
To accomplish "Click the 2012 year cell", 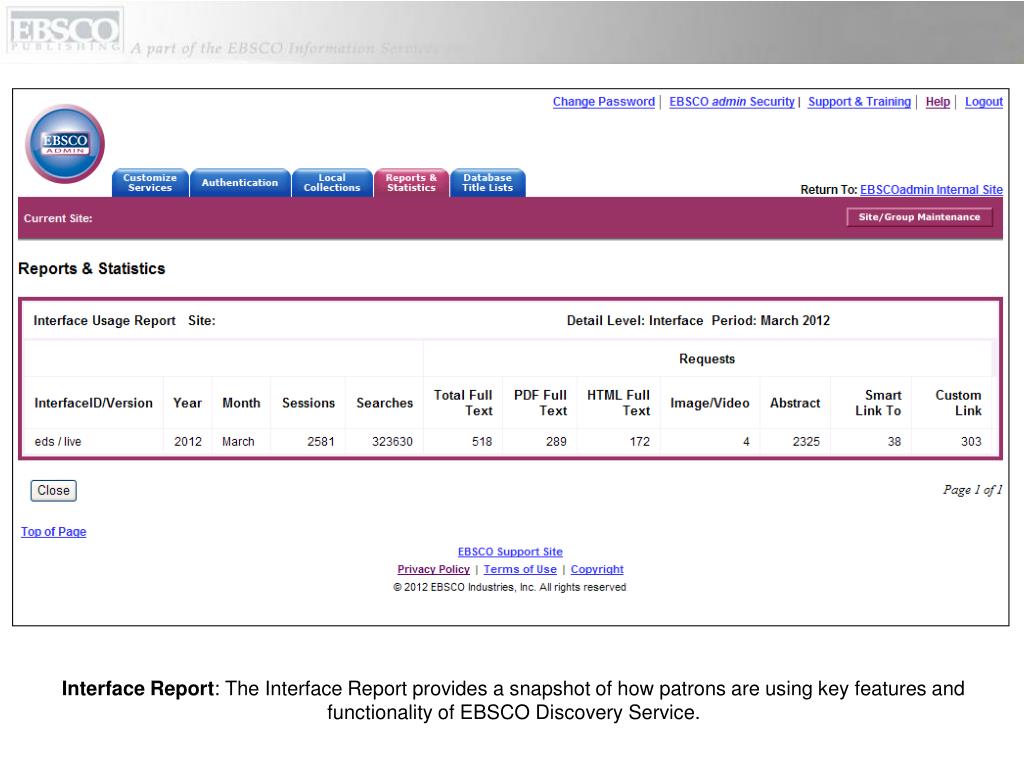I will [x=188, y=441].
